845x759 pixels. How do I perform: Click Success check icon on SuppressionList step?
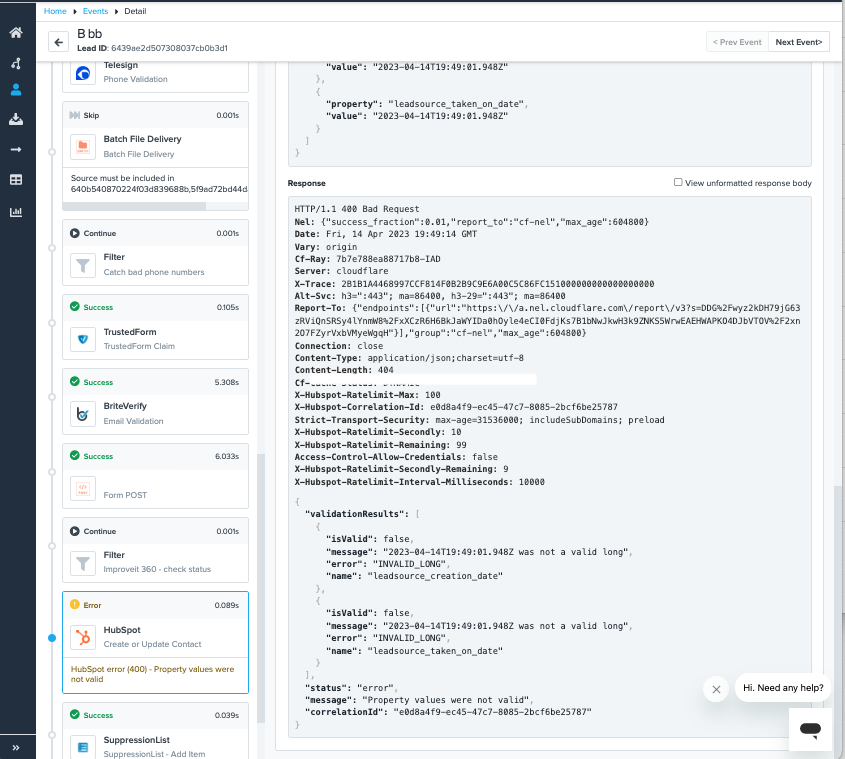(75, 715)
